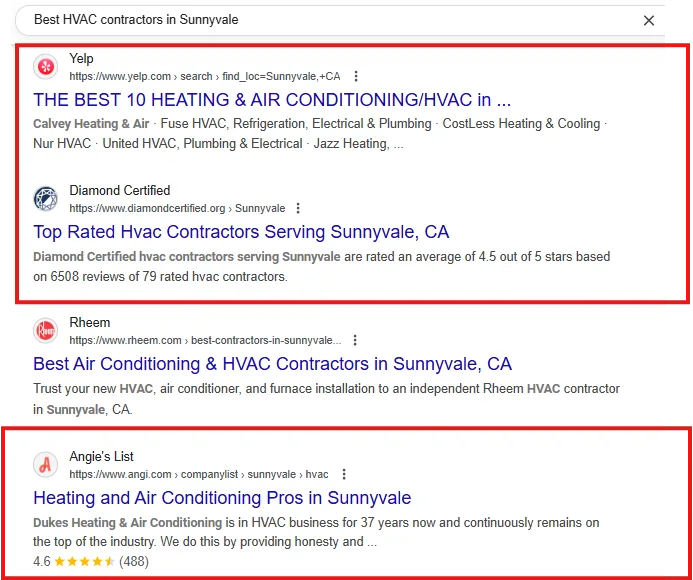Open the three-dot menu for Yelp result
This screenshot has height=580, width=693.
tap(356, 76)
